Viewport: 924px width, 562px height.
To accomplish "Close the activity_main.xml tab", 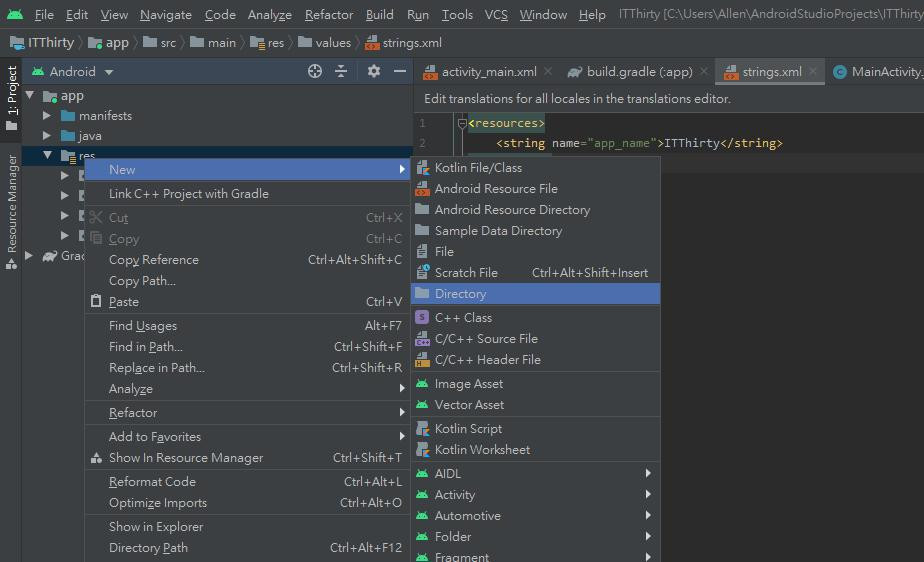I will [548, 71].
